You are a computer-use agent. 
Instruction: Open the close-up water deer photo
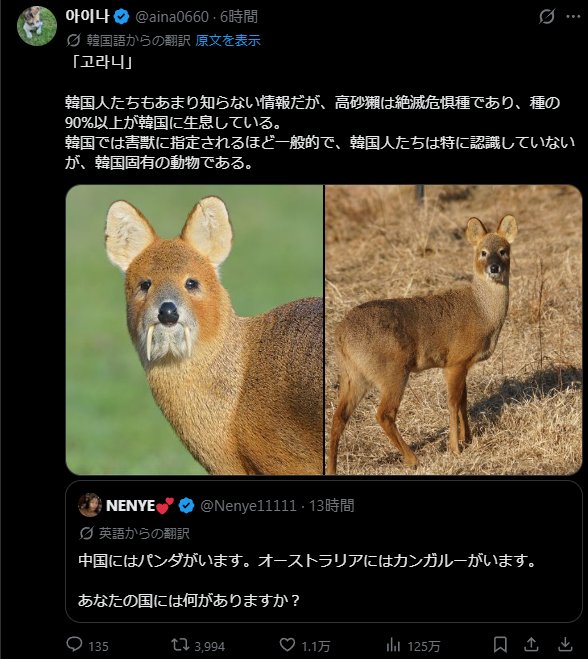coord(194,330)
